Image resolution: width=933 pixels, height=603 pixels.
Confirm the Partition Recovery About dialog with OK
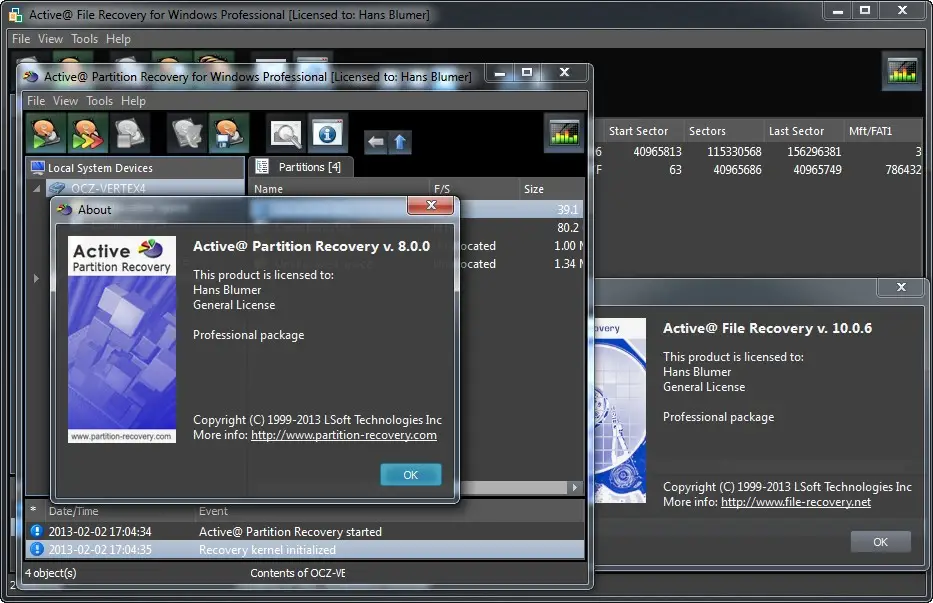coord(411,474)
